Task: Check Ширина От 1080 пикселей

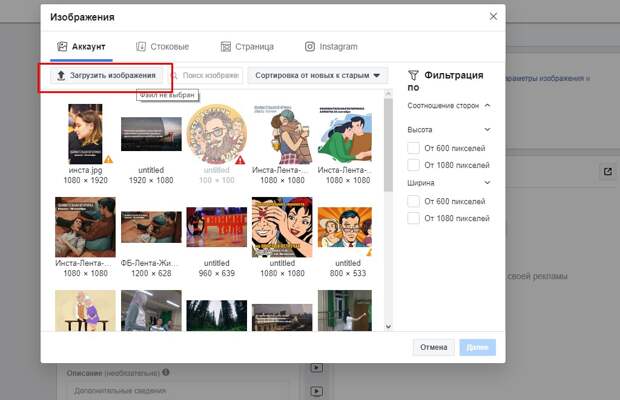Action: pyautogui.click(x=413, y=218)
